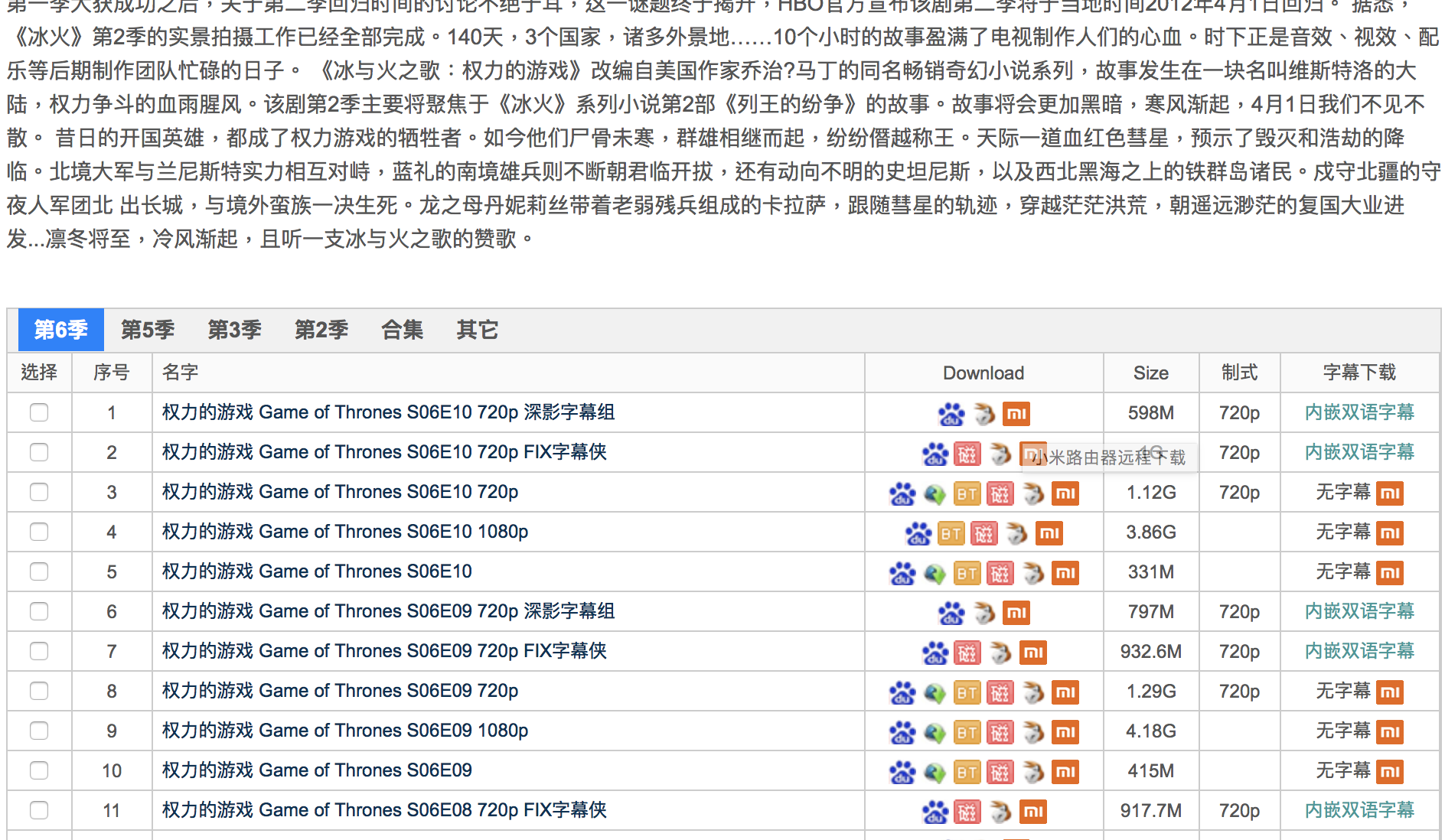Image resolution: width=1445 pixels, height=840 pixels.
Task: Select checkbox for row 8 S06E09 720p
Action: tap(39, 691)
